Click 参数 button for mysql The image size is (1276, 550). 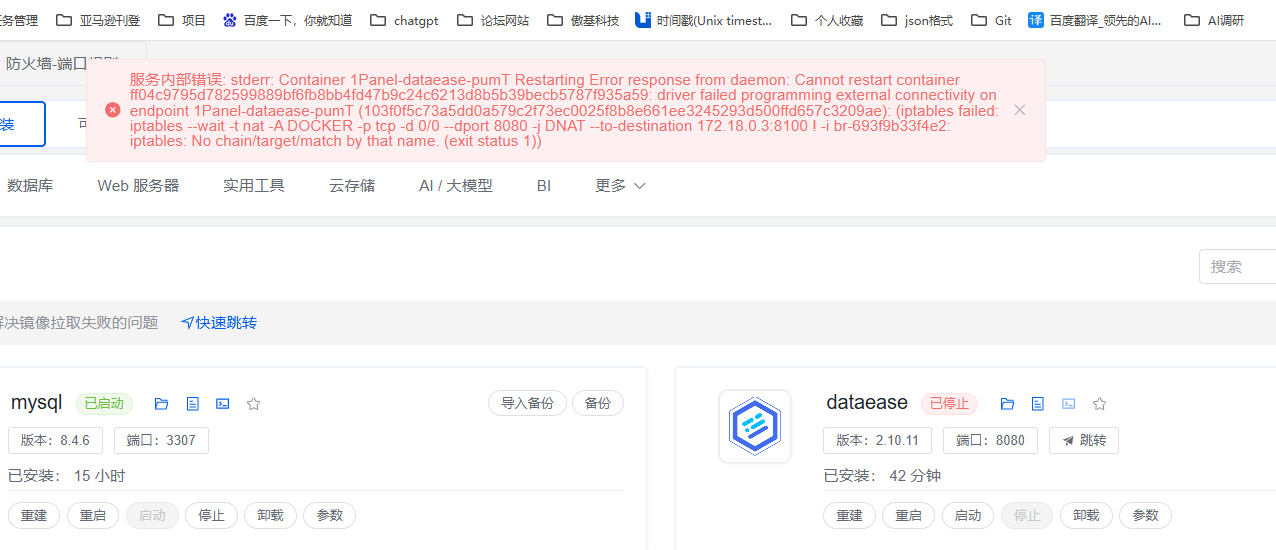[330, 515]
